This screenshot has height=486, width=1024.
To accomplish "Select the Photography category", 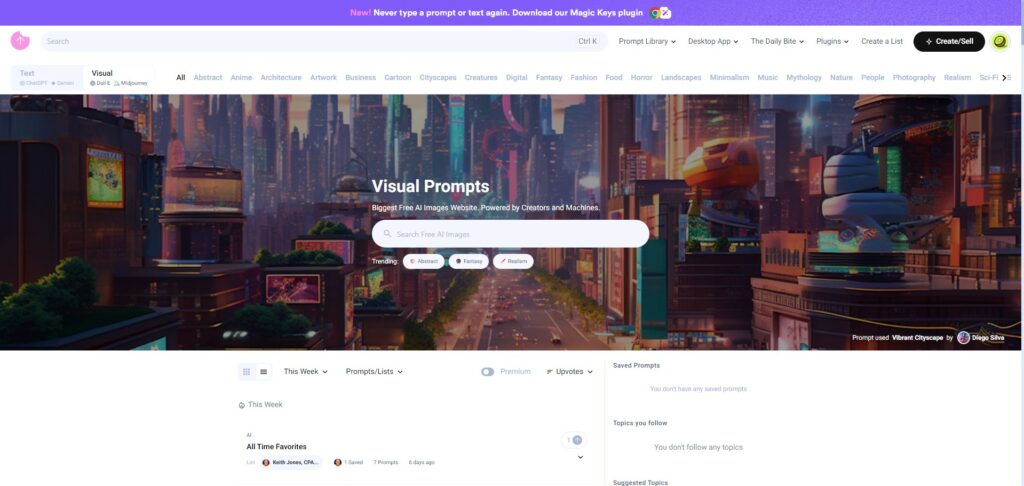I will [914, 78].
